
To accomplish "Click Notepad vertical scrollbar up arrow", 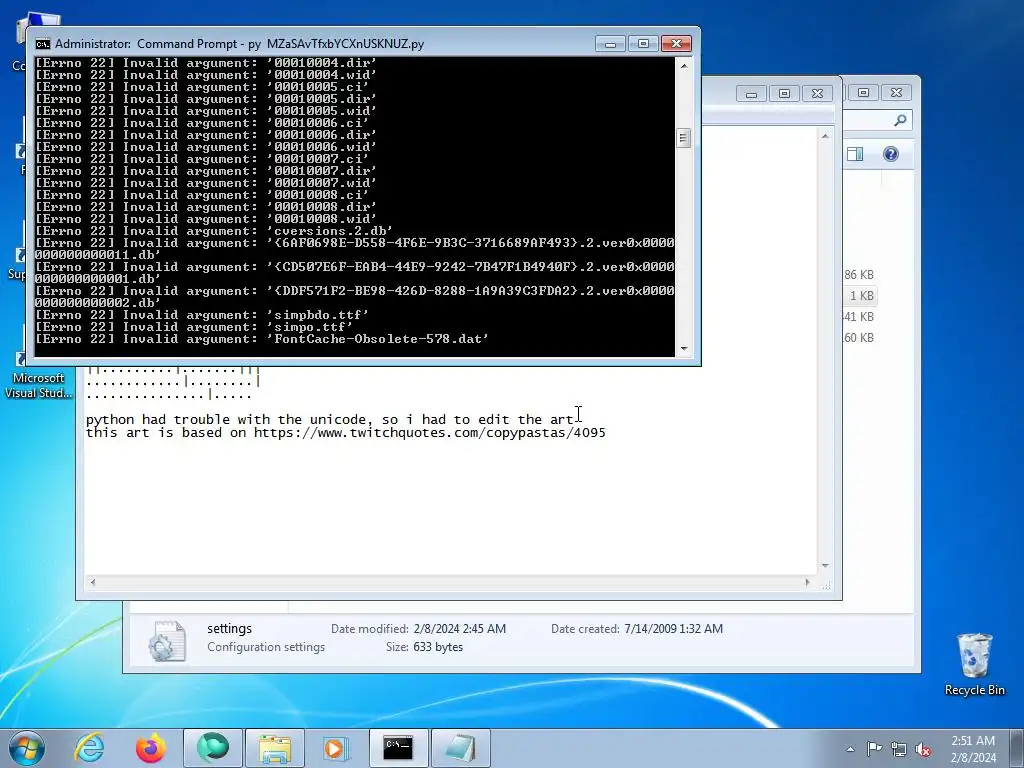I will pos(825,136).
